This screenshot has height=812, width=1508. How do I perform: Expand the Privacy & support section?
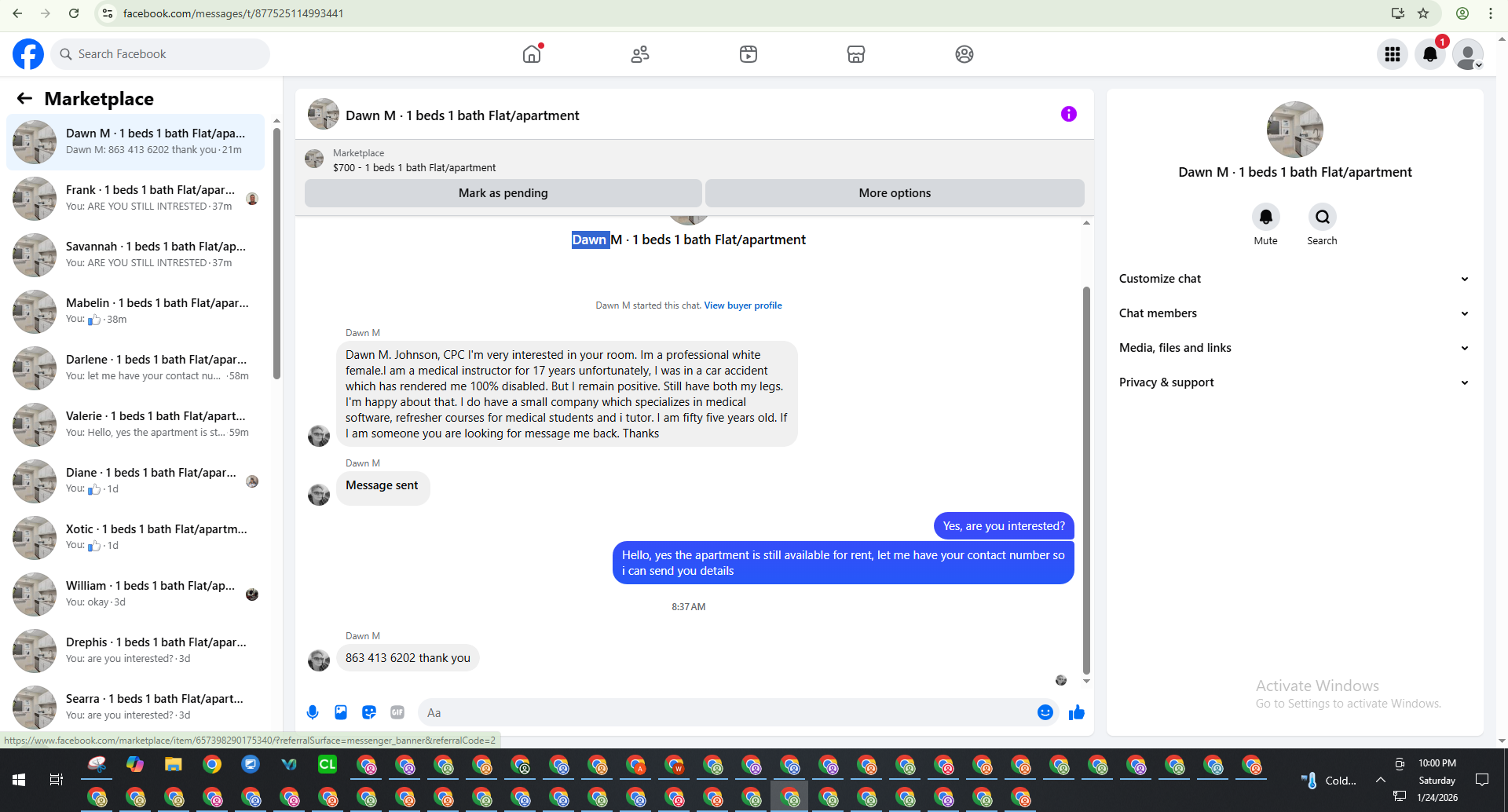tap(1294, 382)
